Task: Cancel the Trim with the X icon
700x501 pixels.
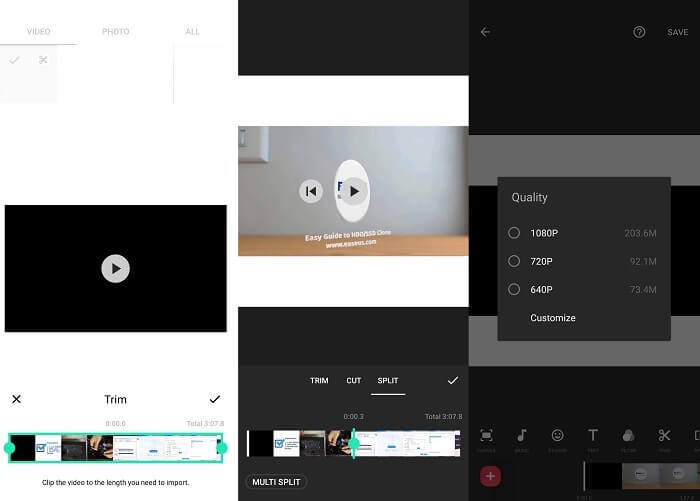Action: point(17,399)
